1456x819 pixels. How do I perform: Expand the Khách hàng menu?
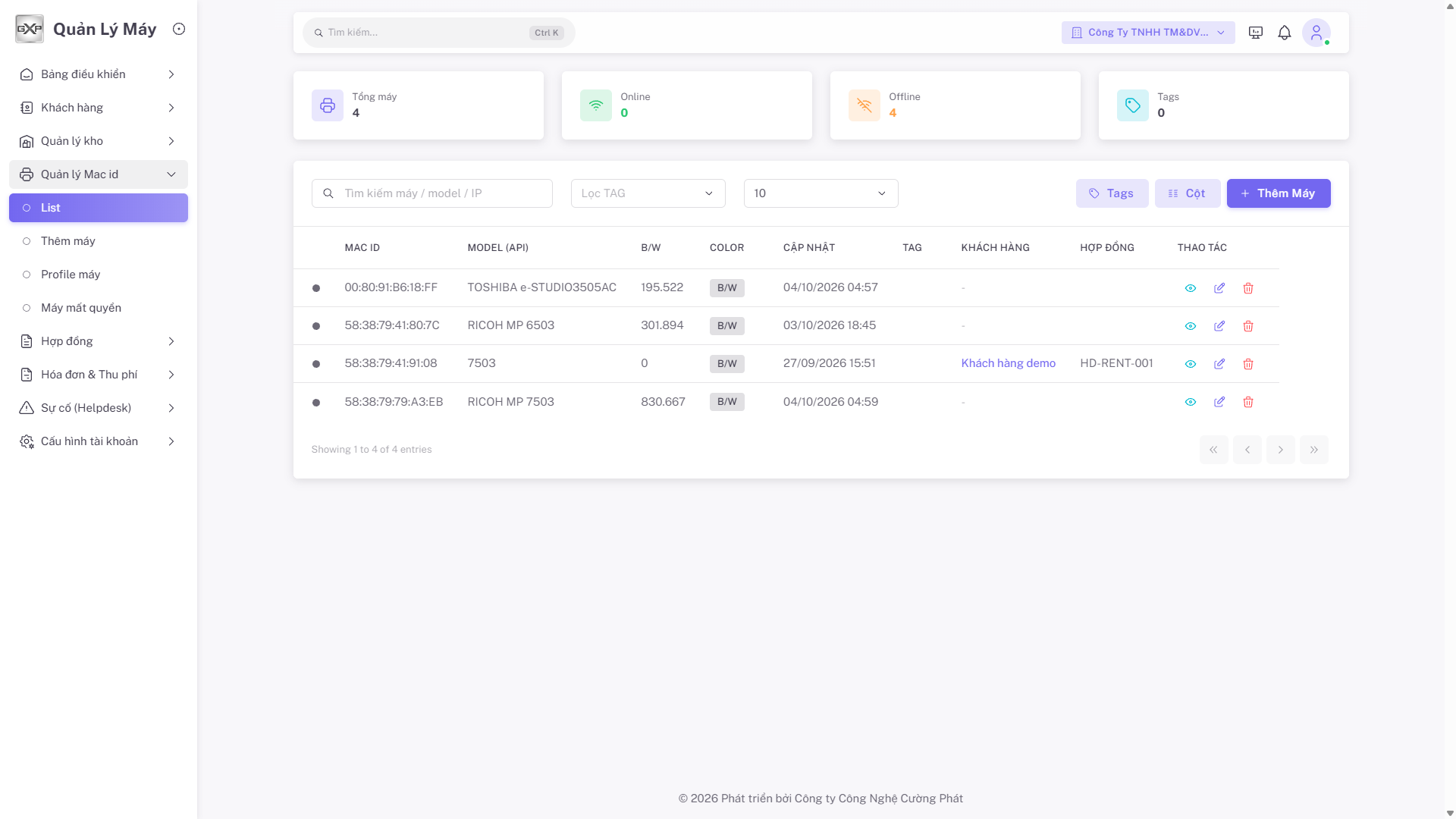99,108
